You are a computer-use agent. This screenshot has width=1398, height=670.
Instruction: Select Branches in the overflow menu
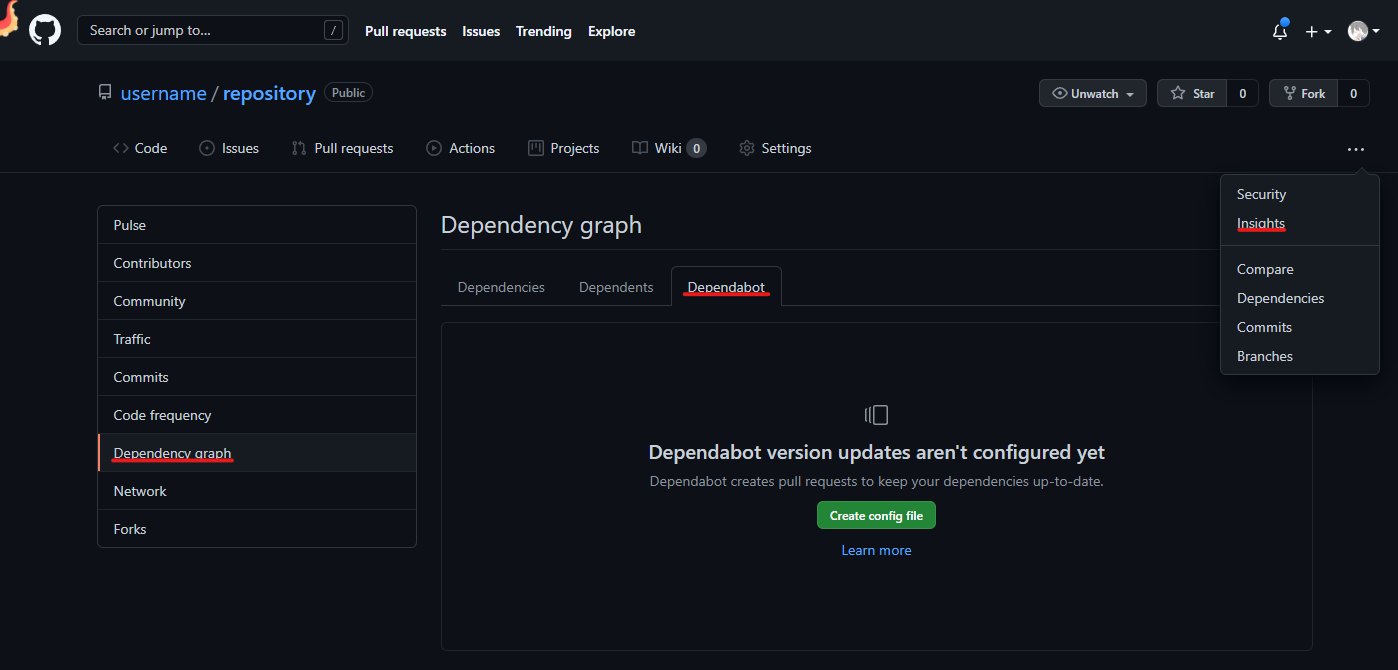click(x=1299, y=356)
